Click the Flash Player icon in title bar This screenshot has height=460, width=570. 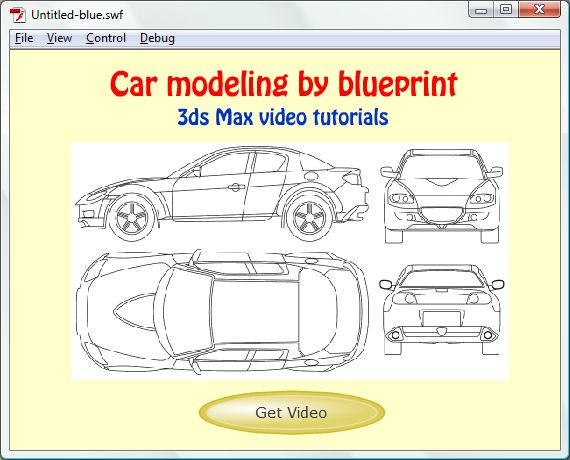click(17, 15)
